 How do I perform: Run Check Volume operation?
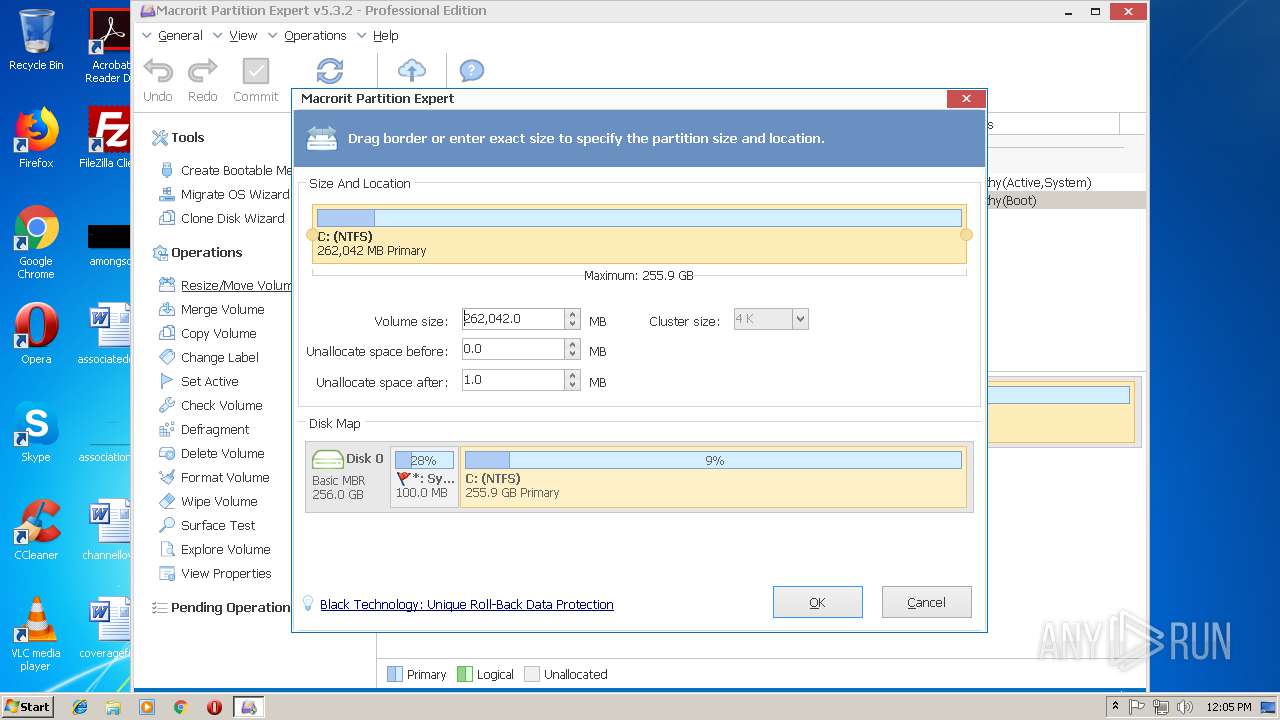point(211,405)
